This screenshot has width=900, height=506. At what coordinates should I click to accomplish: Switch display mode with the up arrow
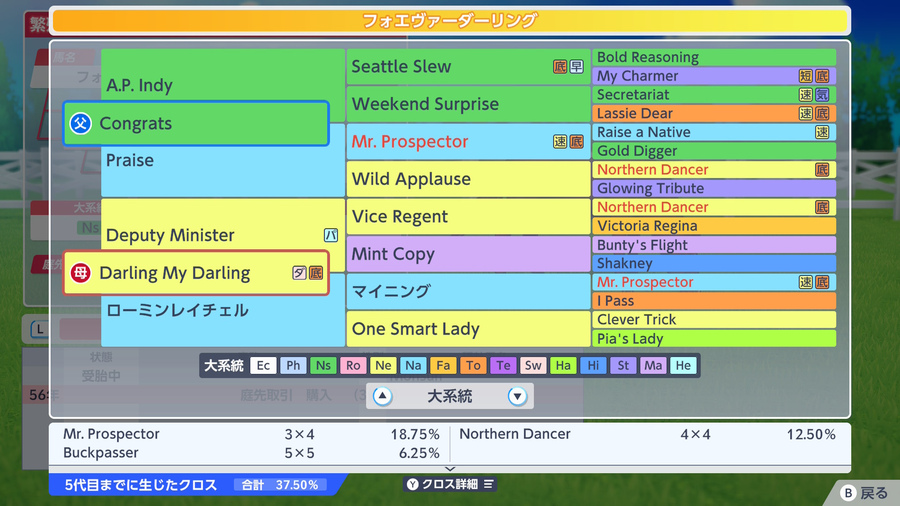(382, 396)
